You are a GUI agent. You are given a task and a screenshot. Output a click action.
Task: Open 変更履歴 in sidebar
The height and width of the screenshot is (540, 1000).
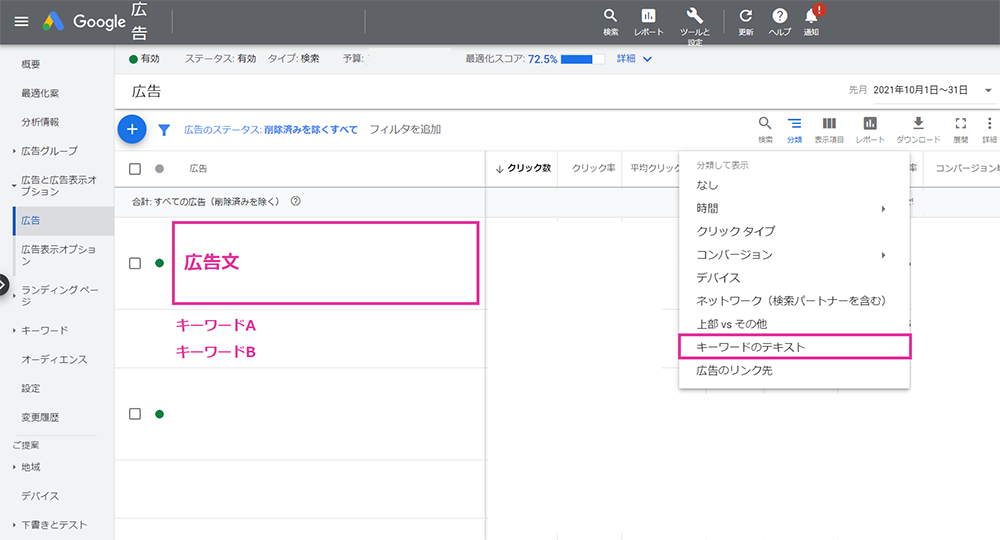pyautogui.click(x=40, y=417)
